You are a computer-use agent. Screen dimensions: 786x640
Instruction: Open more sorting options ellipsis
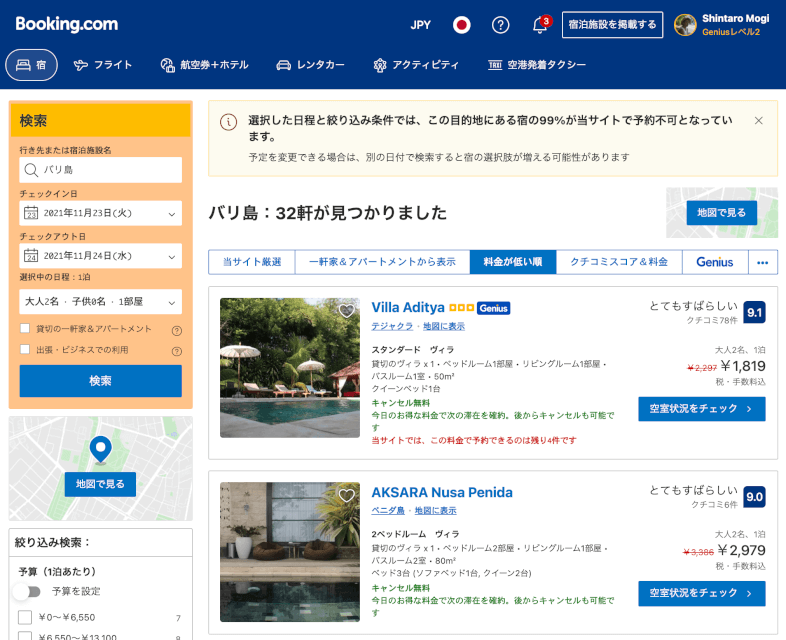tap(762, 262)
